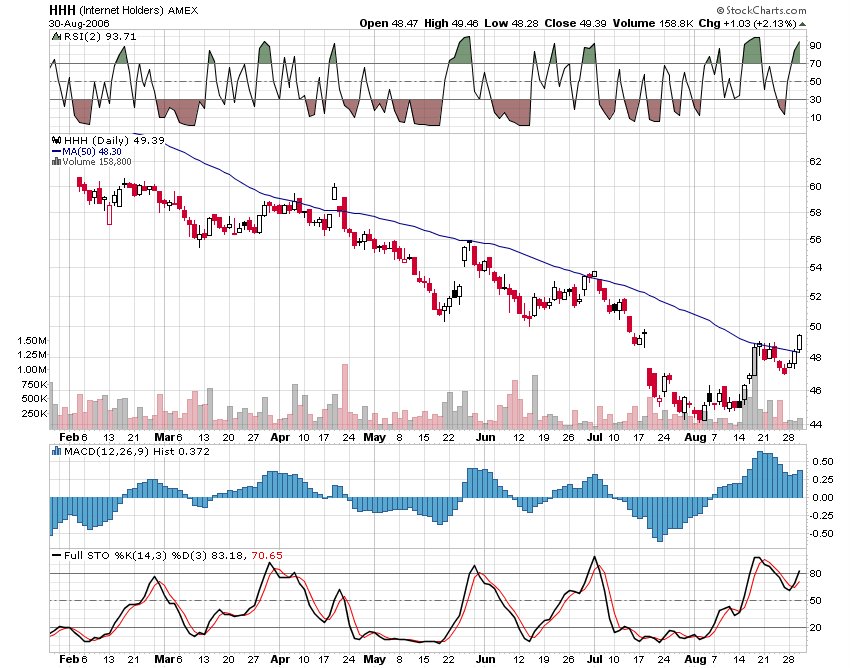The width and height of the screenshot is (850, 668).
Task: Click the Volume 158,800 legend text
Action: pyautogui.click(x=96, y=162)
